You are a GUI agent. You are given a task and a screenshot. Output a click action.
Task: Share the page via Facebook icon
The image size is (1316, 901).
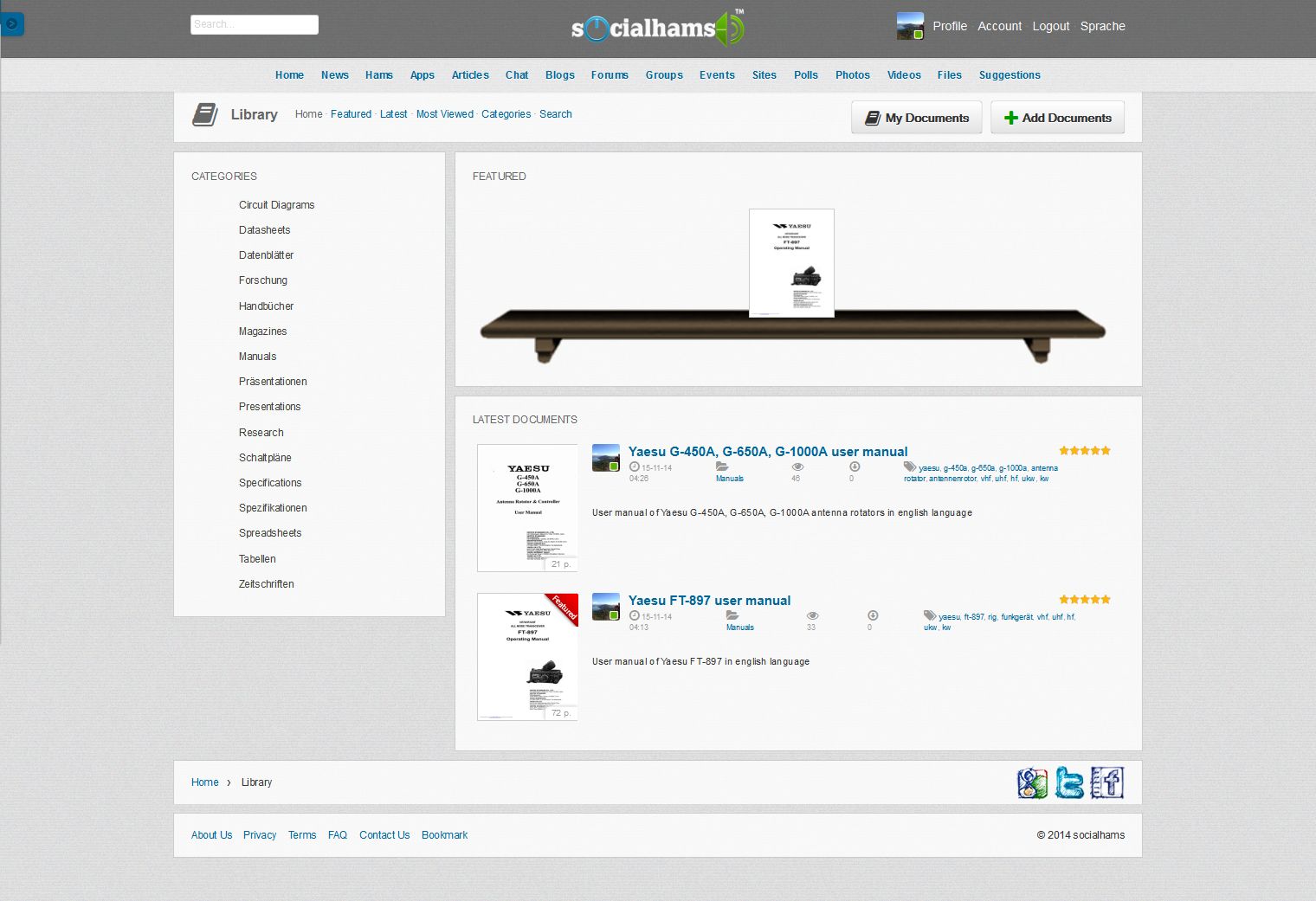[x=1106, y=782]
